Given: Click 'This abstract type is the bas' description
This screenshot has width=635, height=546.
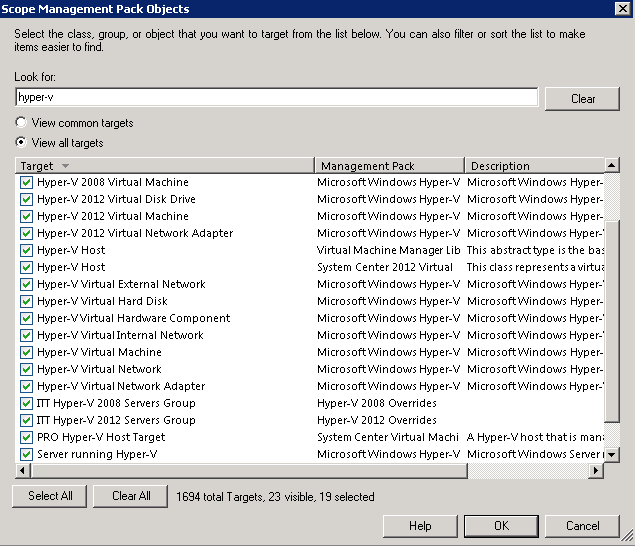Looking at the screenshot, I should pyautogui.click(x=535, y=250).
